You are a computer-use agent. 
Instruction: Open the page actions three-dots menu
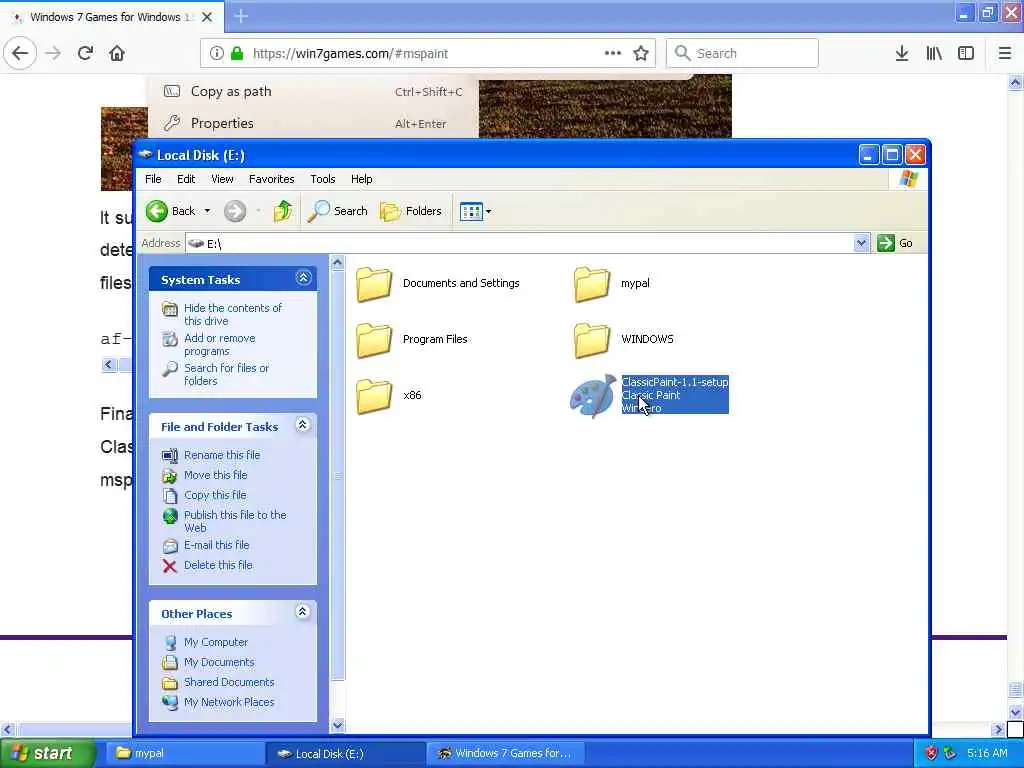[613, 53]
